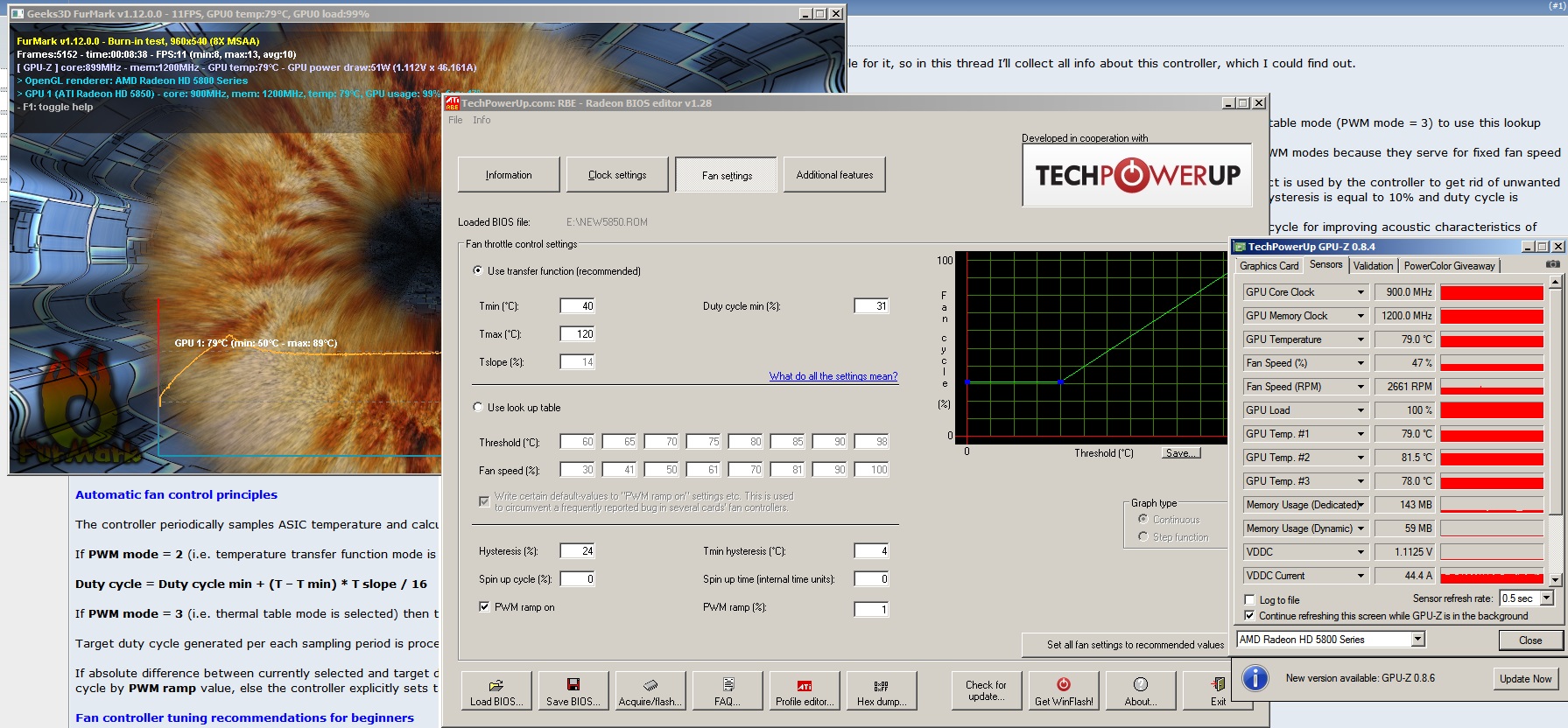Click the Exit button in RBE

coord(1218,690)
